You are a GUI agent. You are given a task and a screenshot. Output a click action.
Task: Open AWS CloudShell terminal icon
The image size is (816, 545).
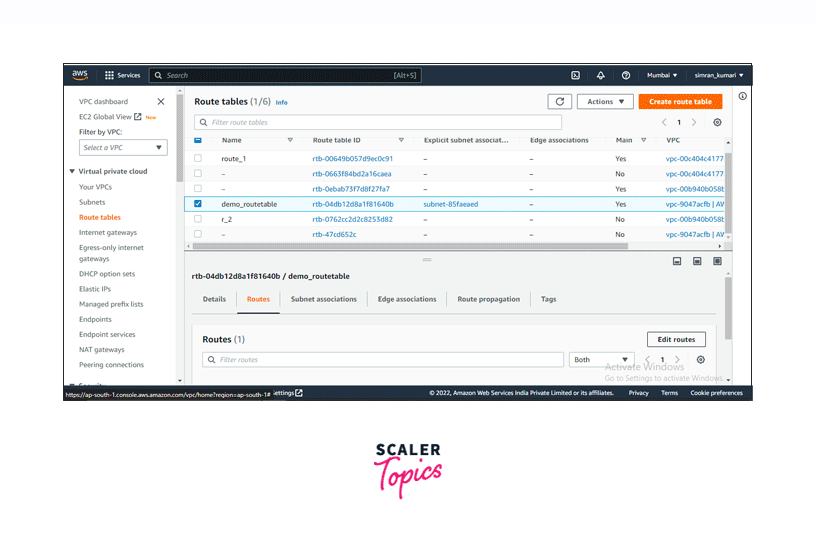point(576,75)
